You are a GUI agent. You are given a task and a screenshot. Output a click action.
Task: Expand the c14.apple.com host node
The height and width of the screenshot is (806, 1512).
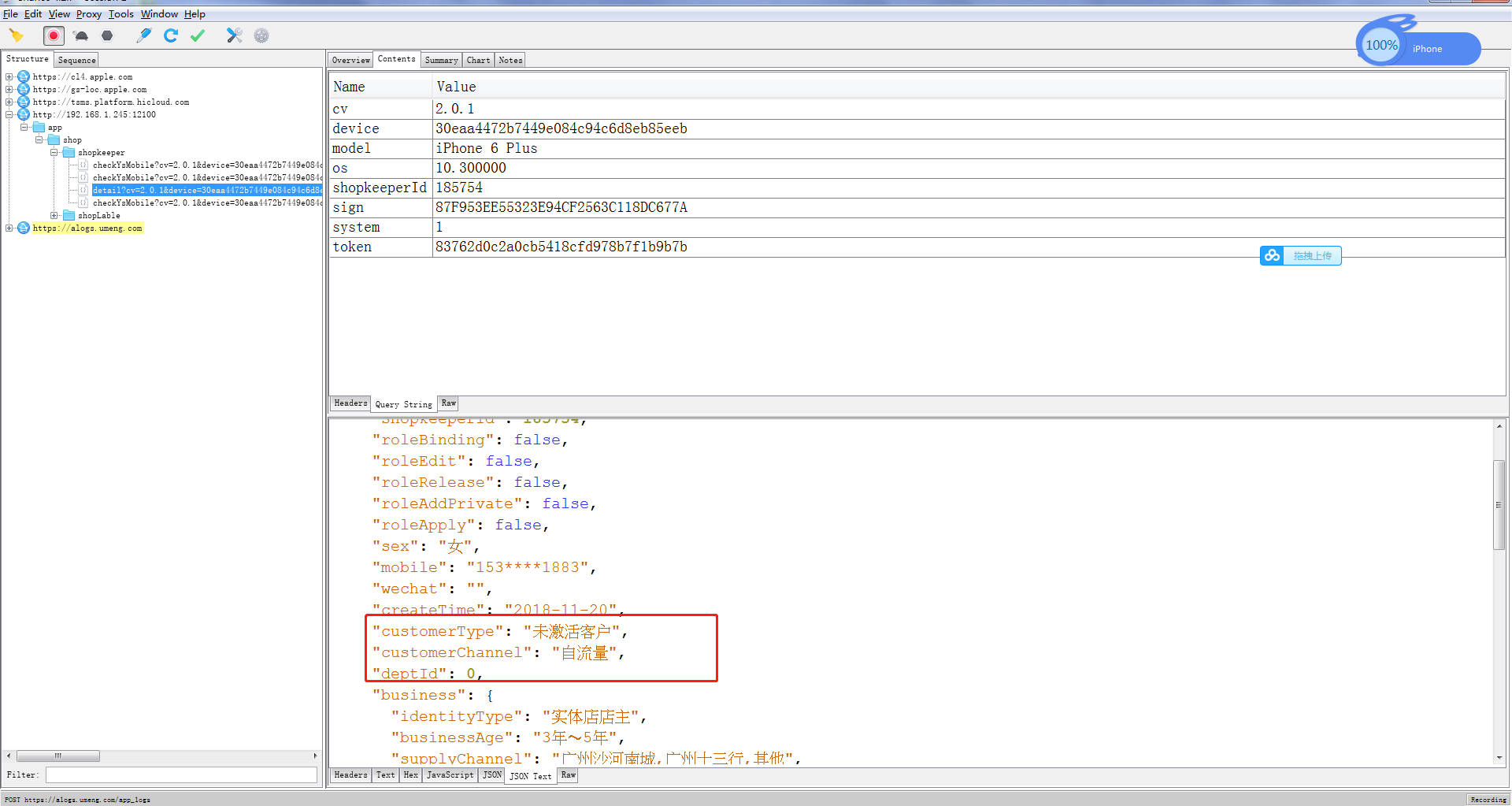point(9,76)
